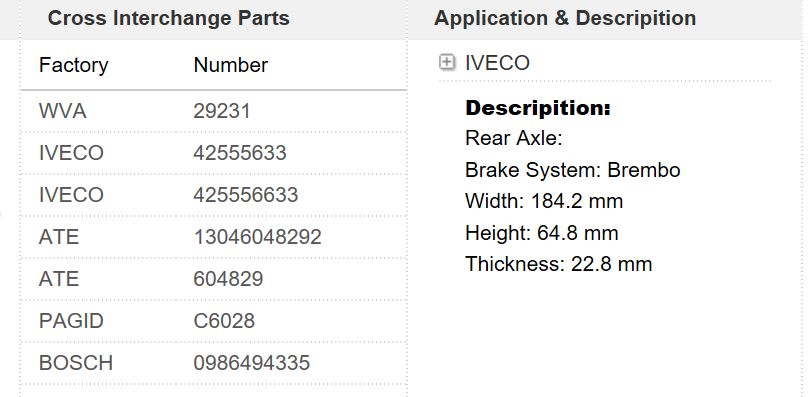Click the Descripition bold label
This screenshot has width=808, height=397.
pyautogui.click(x=537, y=108)
